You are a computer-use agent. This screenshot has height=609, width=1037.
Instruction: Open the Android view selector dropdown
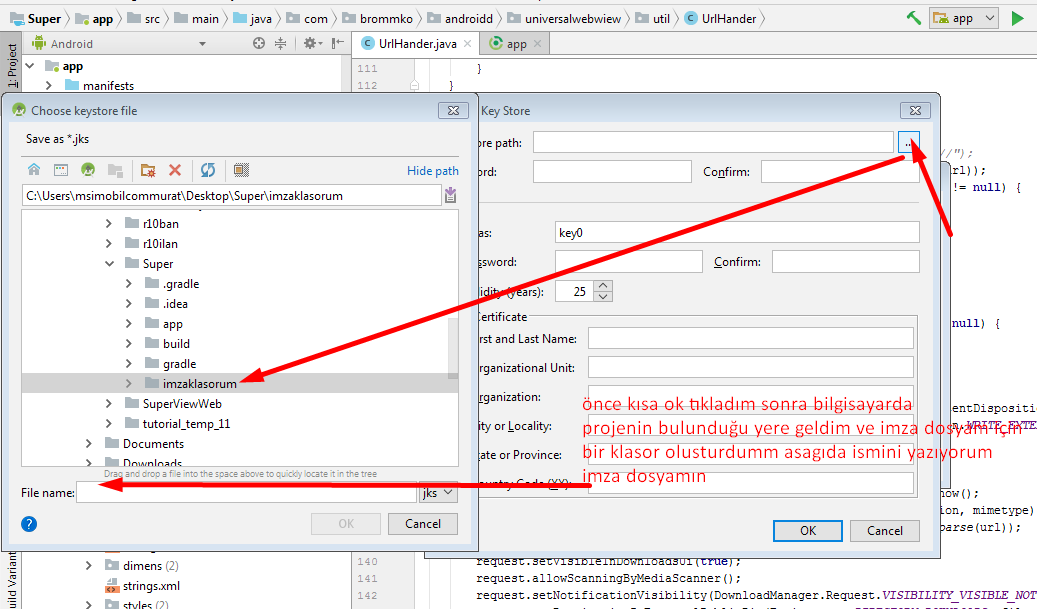coord(202,44)
